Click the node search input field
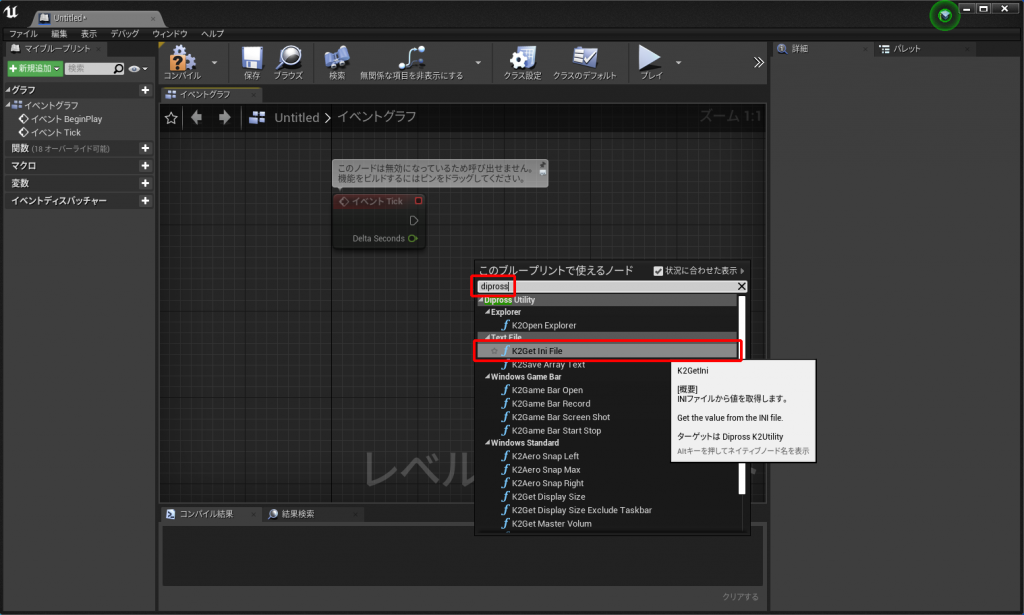Screen dimensions: 1024x615 pos(607,287)
